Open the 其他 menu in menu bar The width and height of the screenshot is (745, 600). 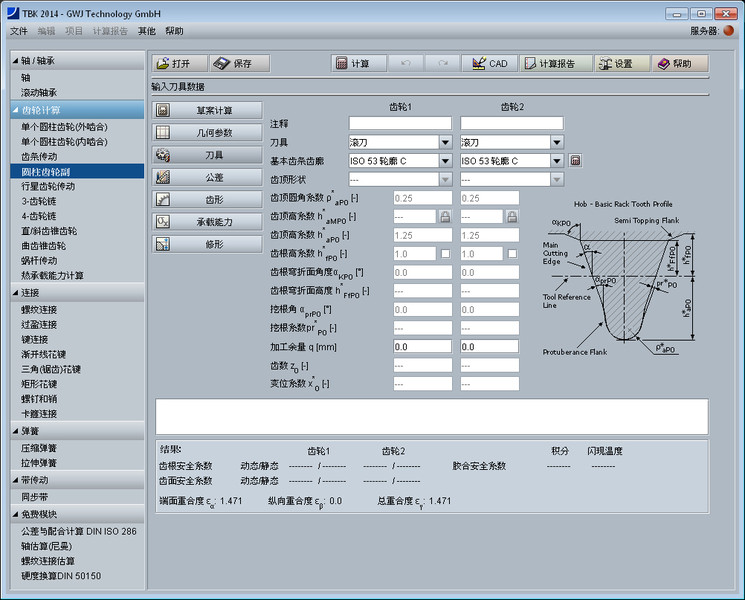[146, 31]
